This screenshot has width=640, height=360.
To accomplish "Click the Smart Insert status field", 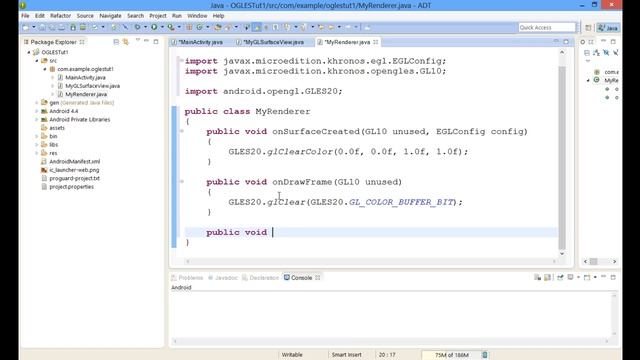I will (x=347, y=355).
